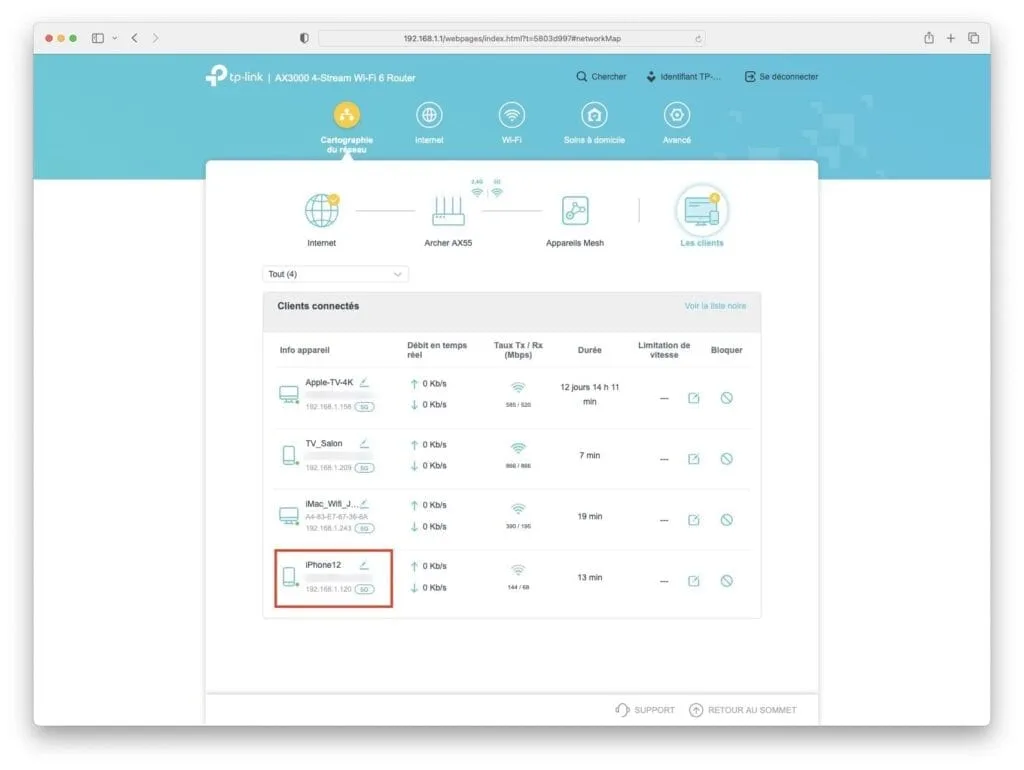Click the SUPPORT link in footer

click(645, 710)
